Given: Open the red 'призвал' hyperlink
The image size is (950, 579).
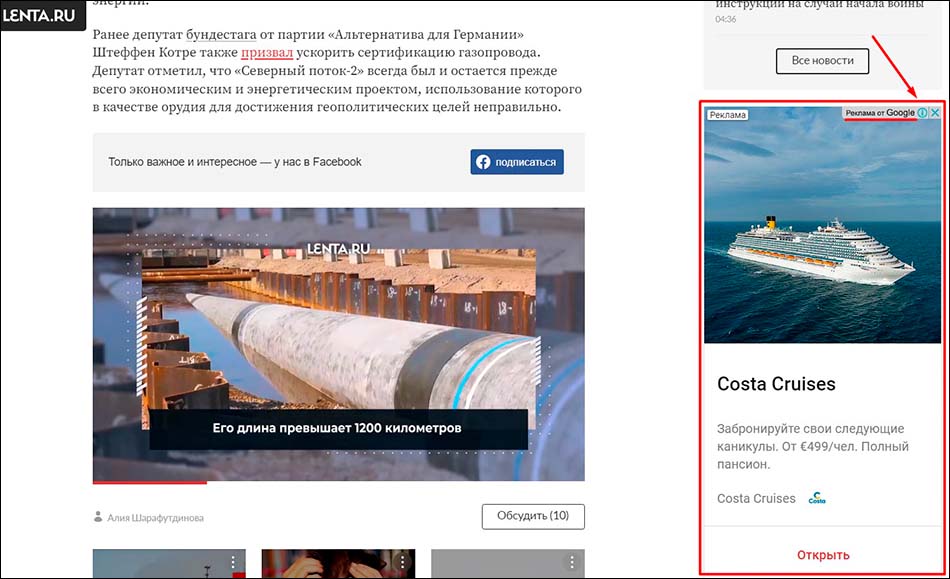Looking at the screenshot, I should click(267, 52).
